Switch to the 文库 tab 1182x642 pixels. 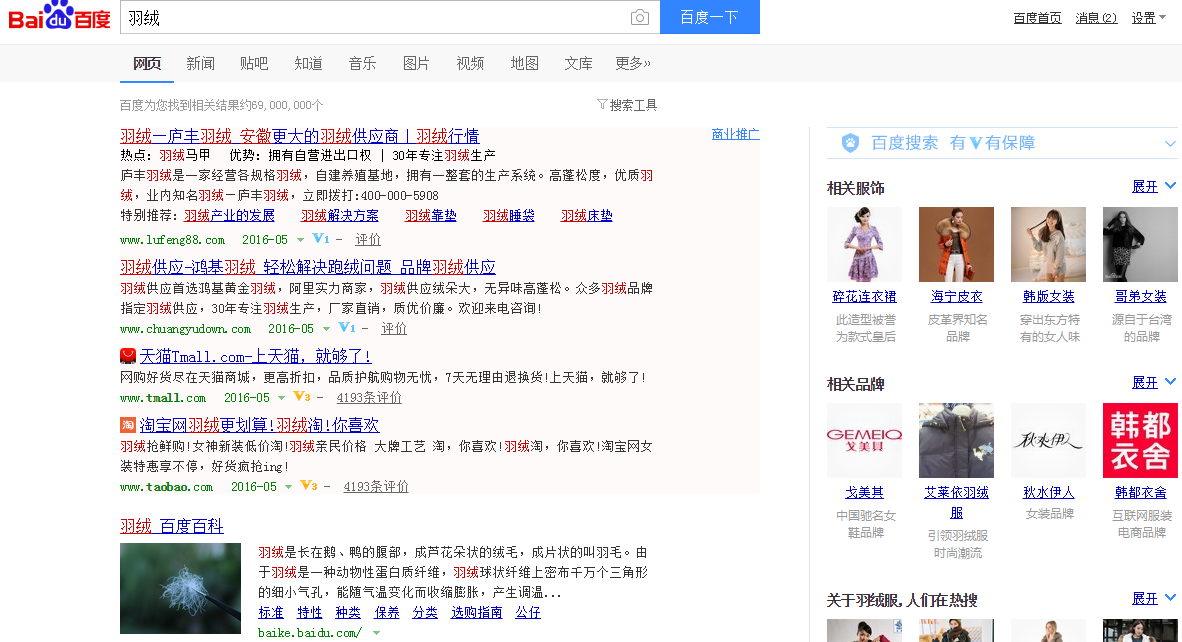click(578, 63)
